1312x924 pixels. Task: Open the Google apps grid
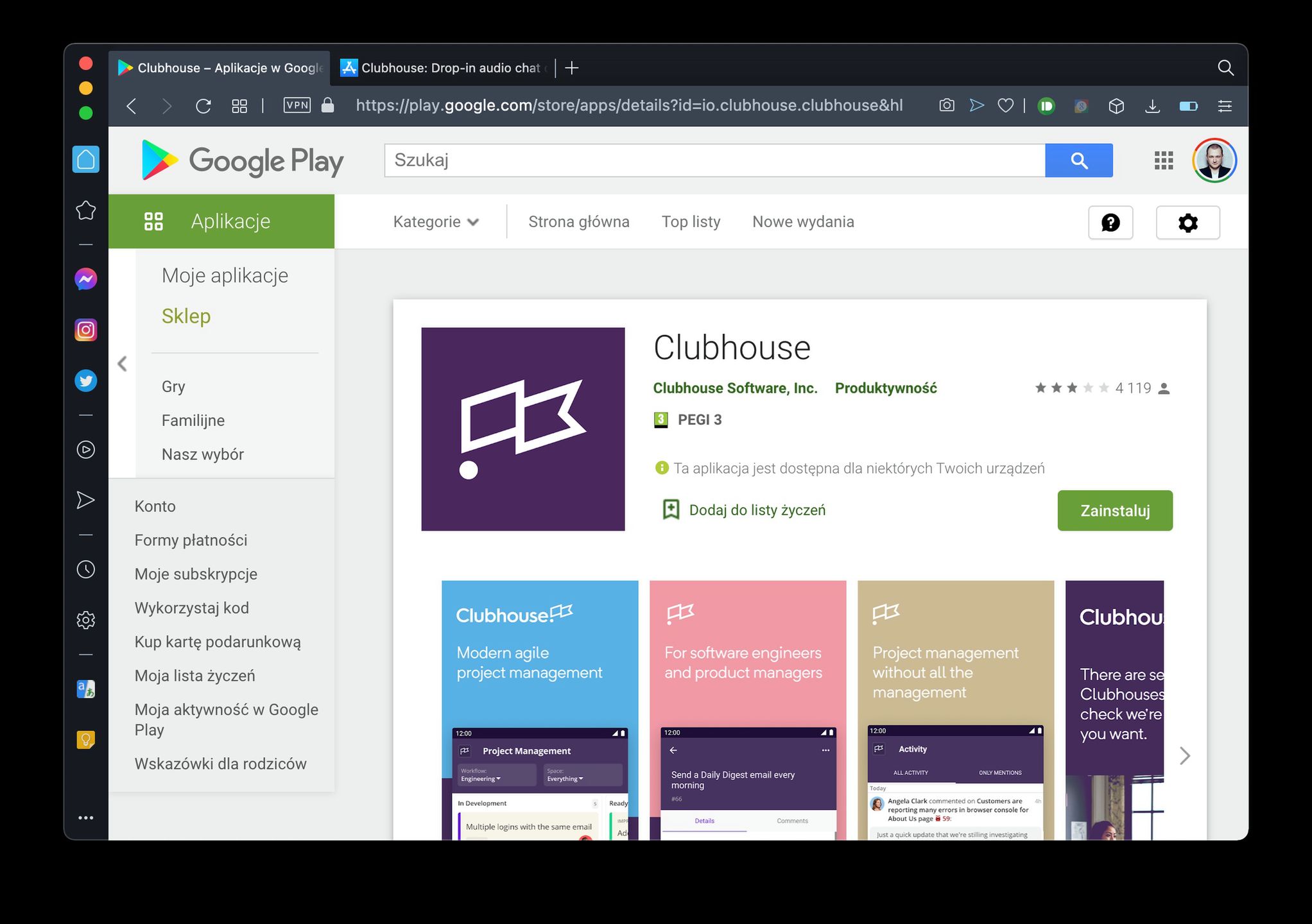[1164, 160]
